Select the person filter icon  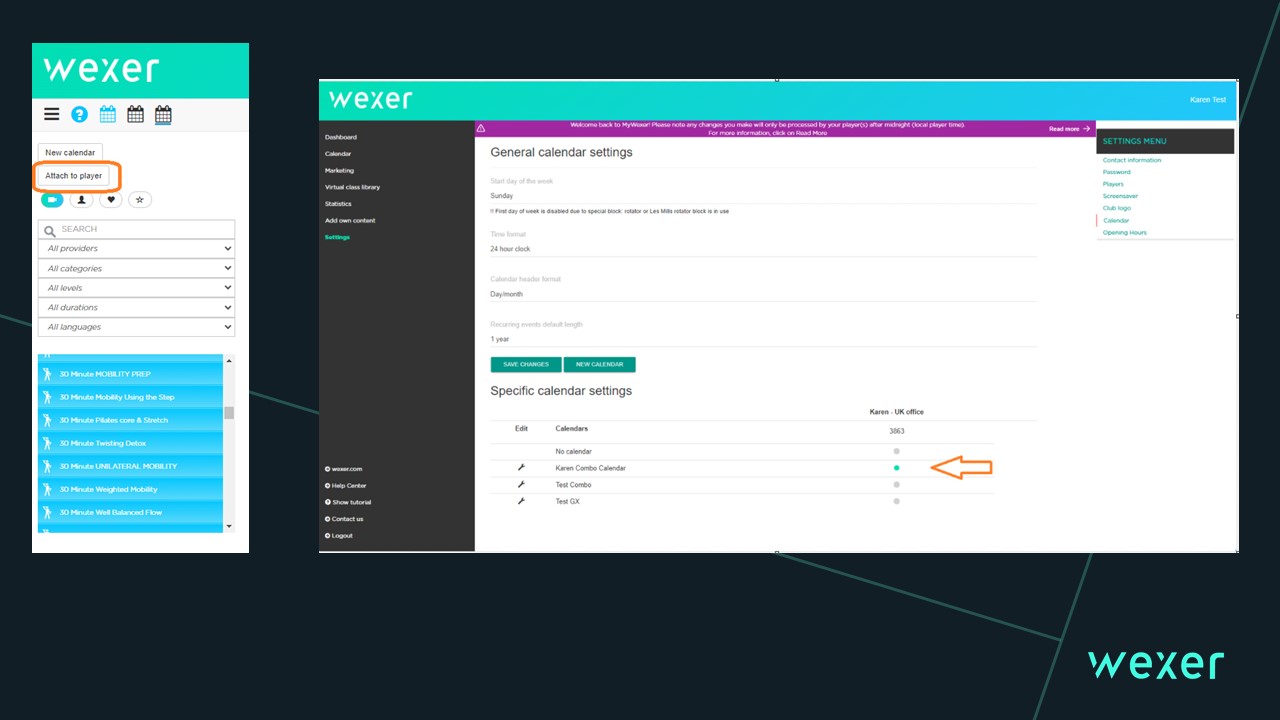pyautogui.click(x=81, y=200)
